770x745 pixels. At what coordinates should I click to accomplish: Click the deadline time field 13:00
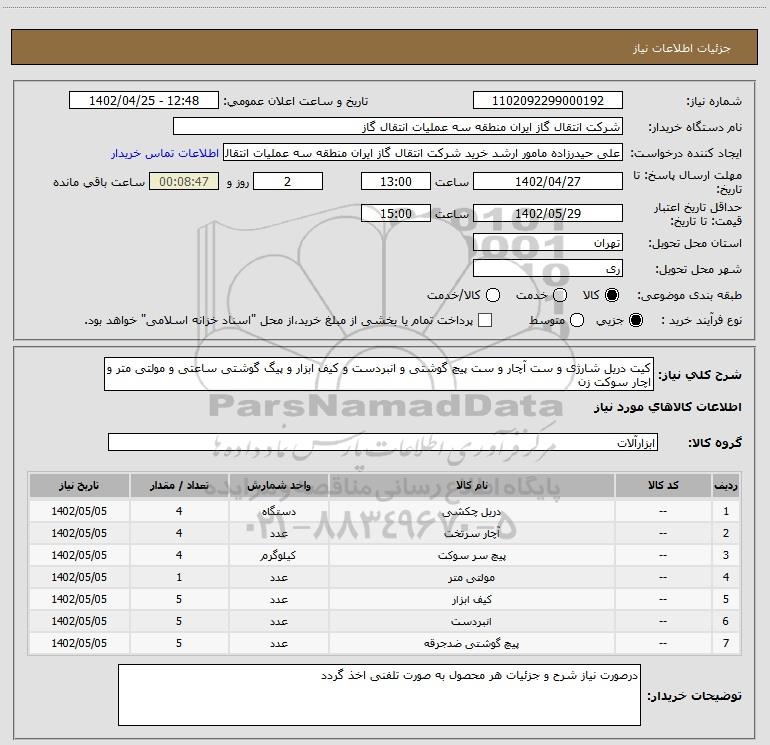click(396, 181)
